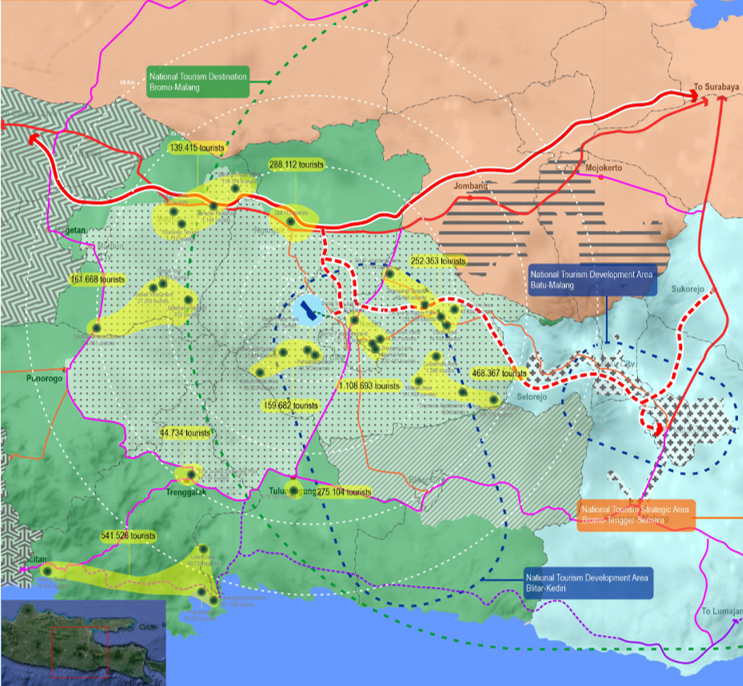Click the 1.108.693 tourists label
743x686 pixels.
coord(370,385)
